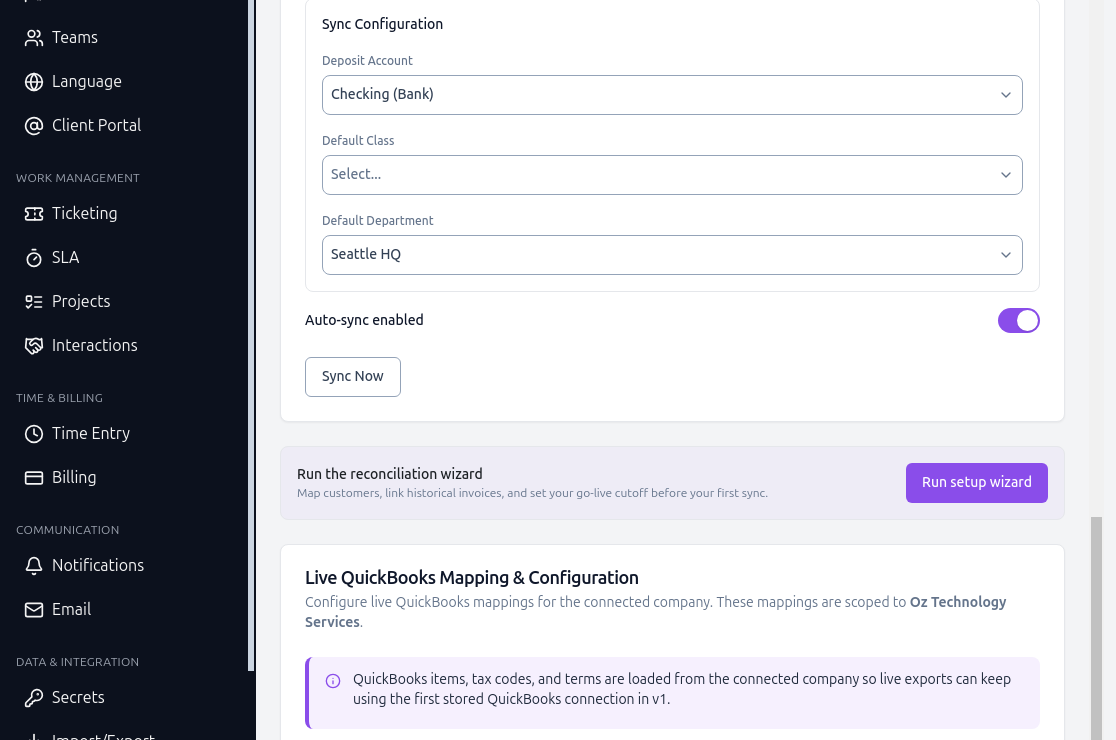Viewport: 1116px width, 740px height.
Task: Click the Ticketing ticket icon
Action: tap(33, 213)
